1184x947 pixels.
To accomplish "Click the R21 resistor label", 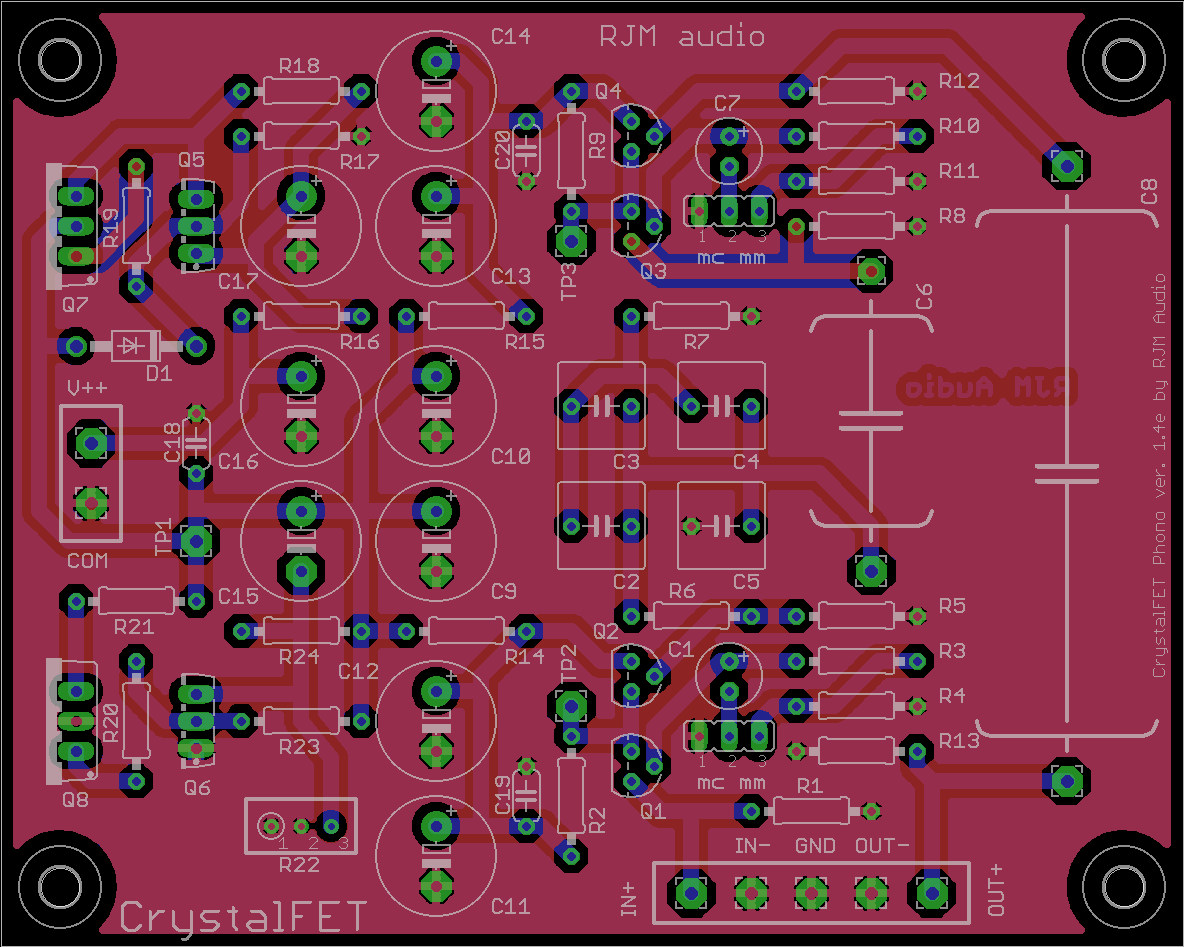I will 134,627.
